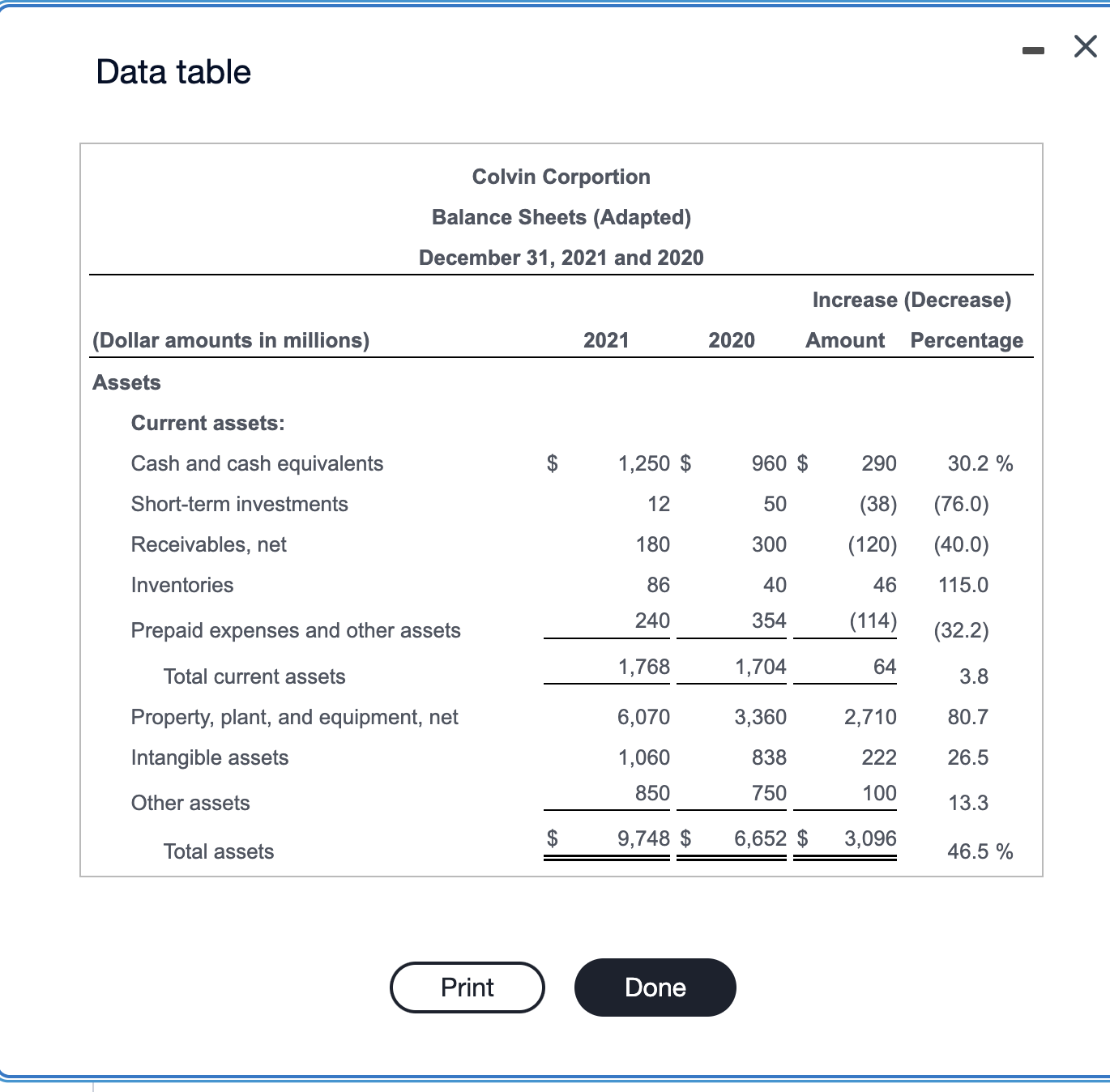
Task: Click the Short-term investments row label
Action: click(x=239, y=504)
